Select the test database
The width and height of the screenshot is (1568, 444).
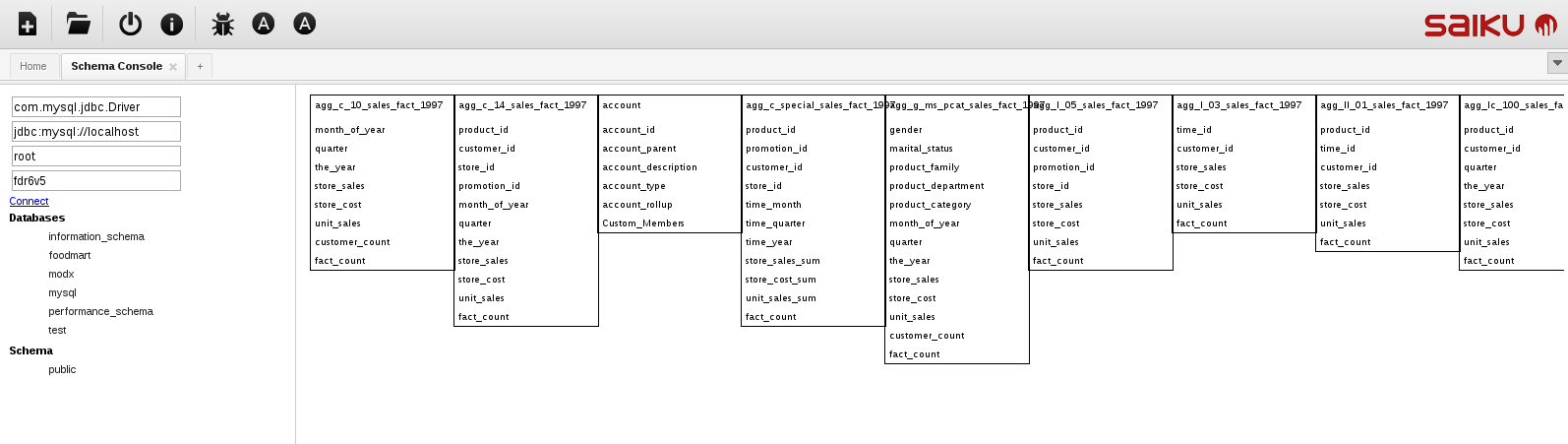pyautogui.click(x=57, y=330)
